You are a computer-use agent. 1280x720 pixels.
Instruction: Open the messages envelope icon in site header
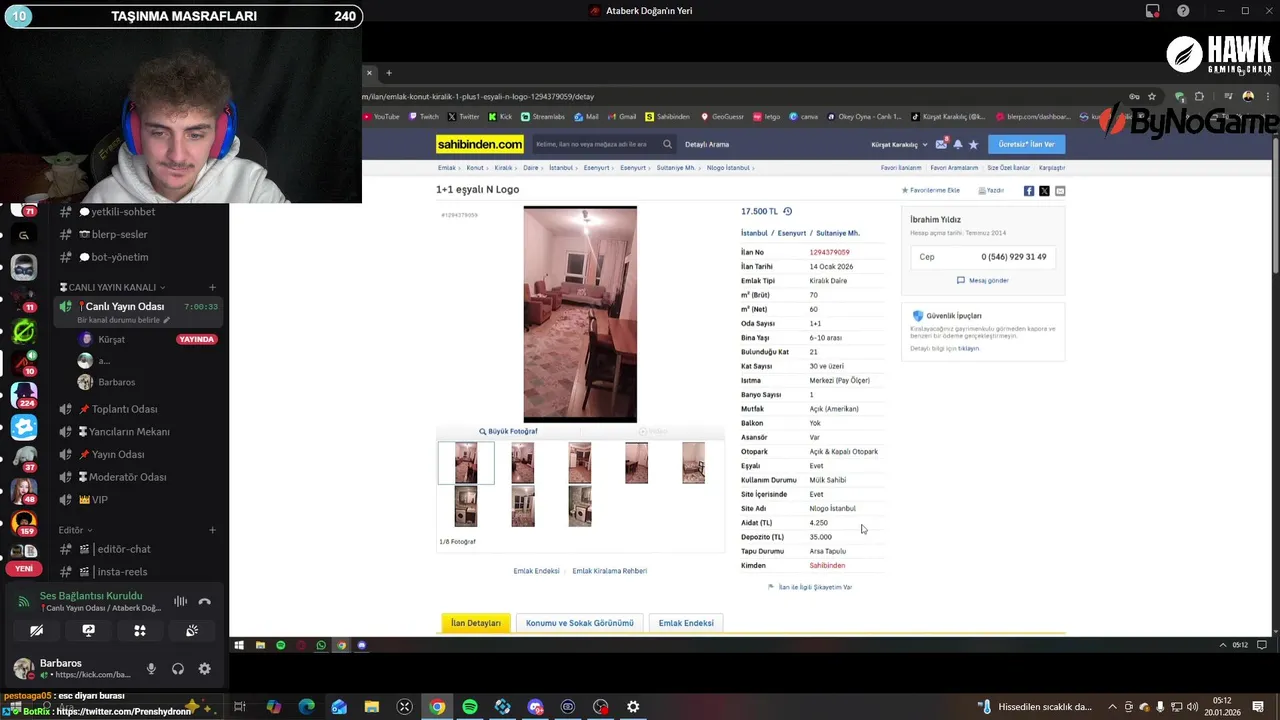click(941, 144)
